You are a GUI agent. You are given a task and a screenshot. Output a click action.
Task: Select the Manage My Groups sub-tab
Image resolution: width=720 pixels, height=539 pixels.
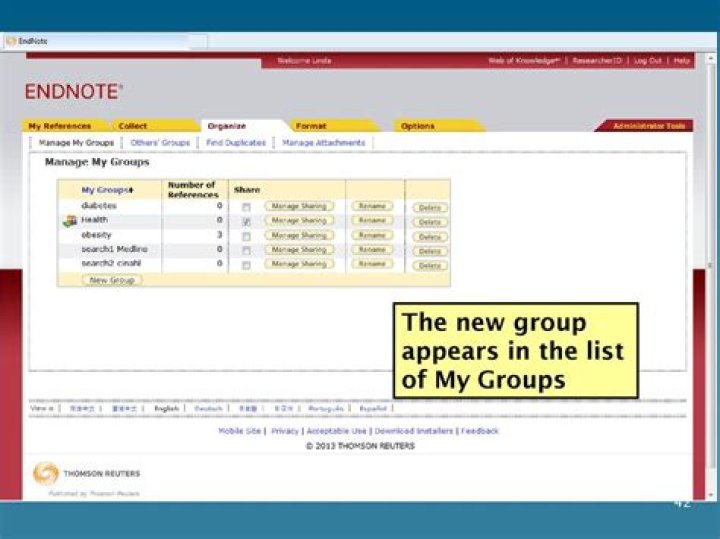click(76, 143)
